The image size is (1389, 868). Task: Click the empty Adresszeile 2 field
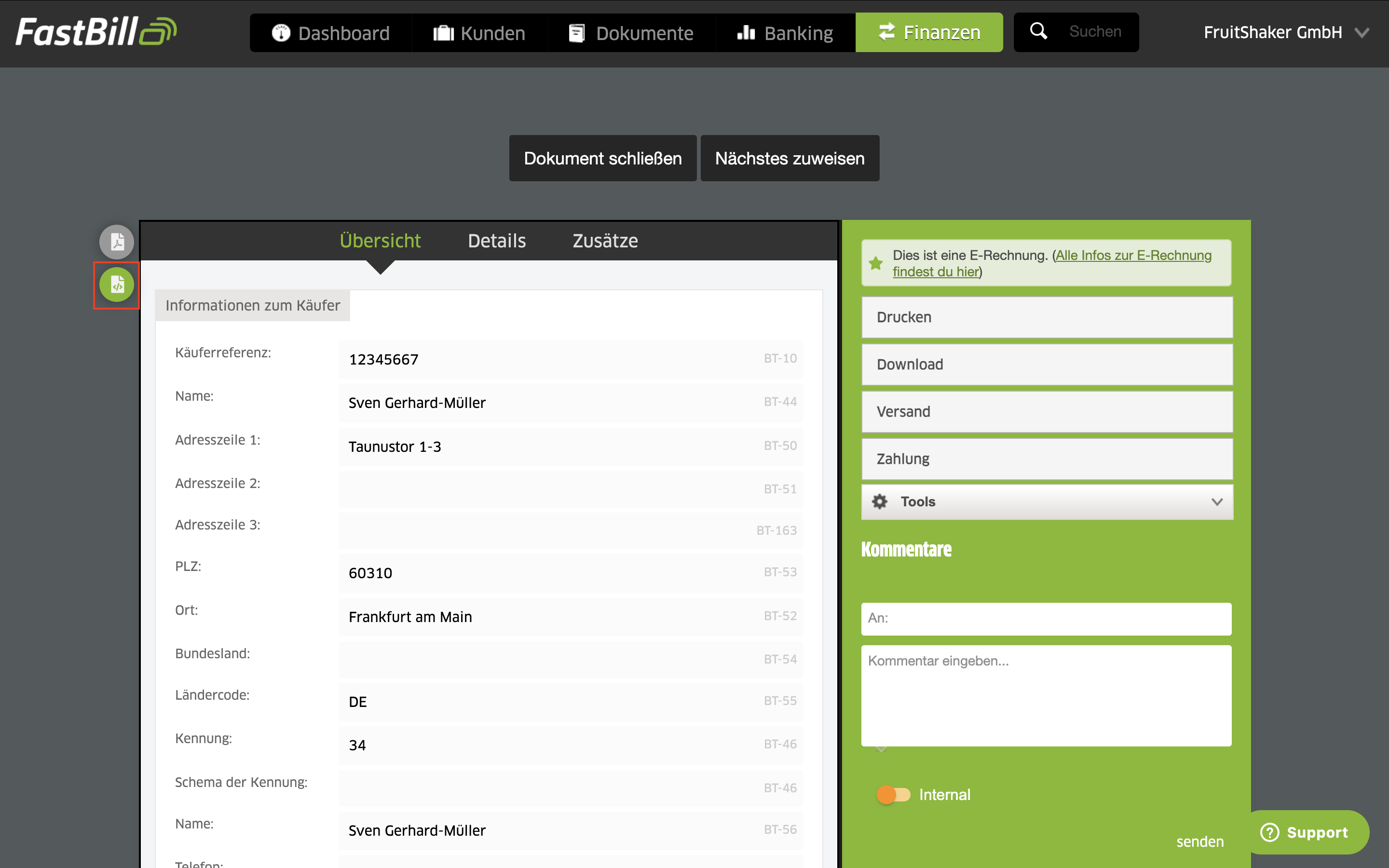[571, 489]
